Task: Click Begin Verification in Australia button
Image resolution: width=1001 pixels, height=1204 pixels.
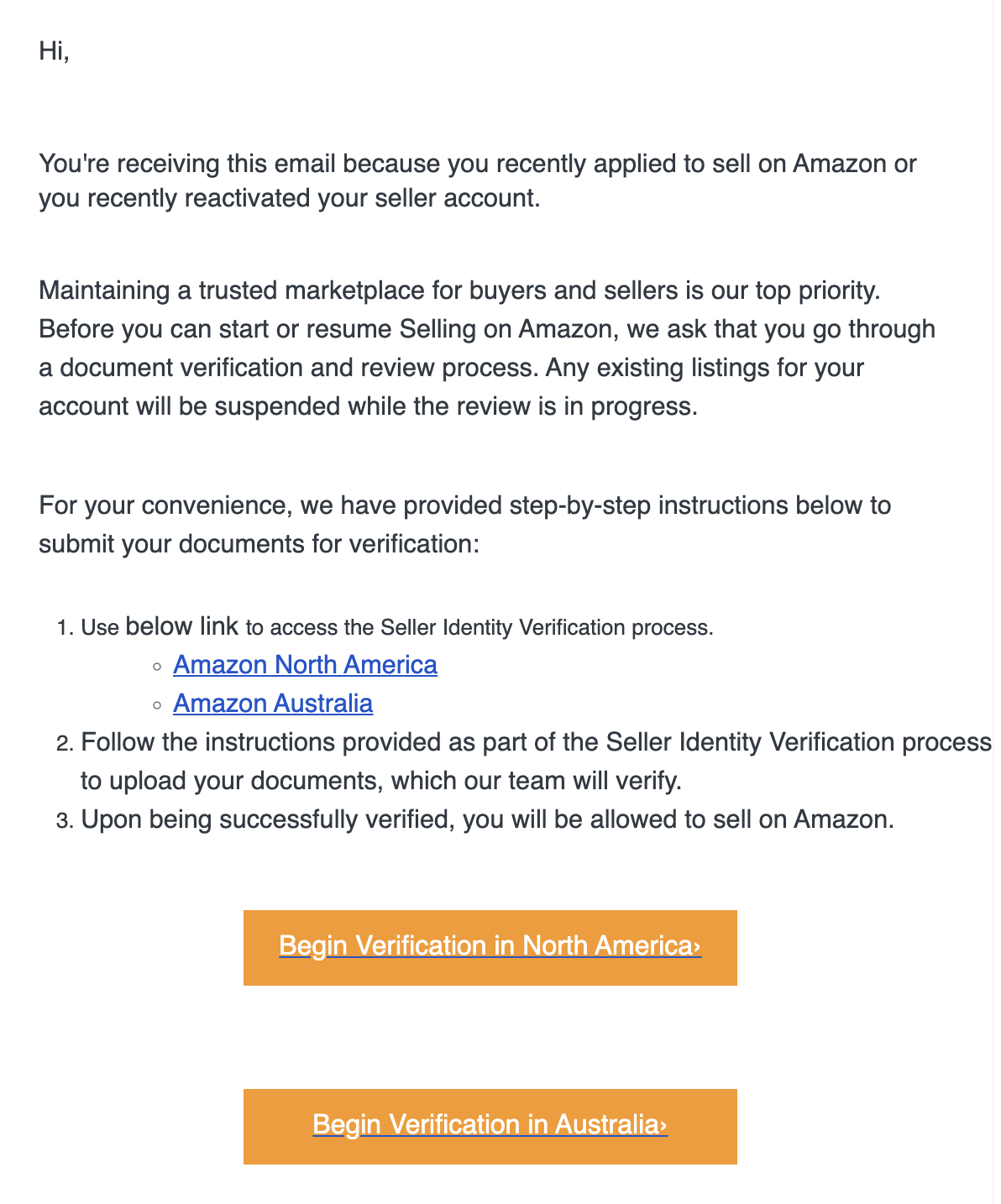Action: 490,1127
